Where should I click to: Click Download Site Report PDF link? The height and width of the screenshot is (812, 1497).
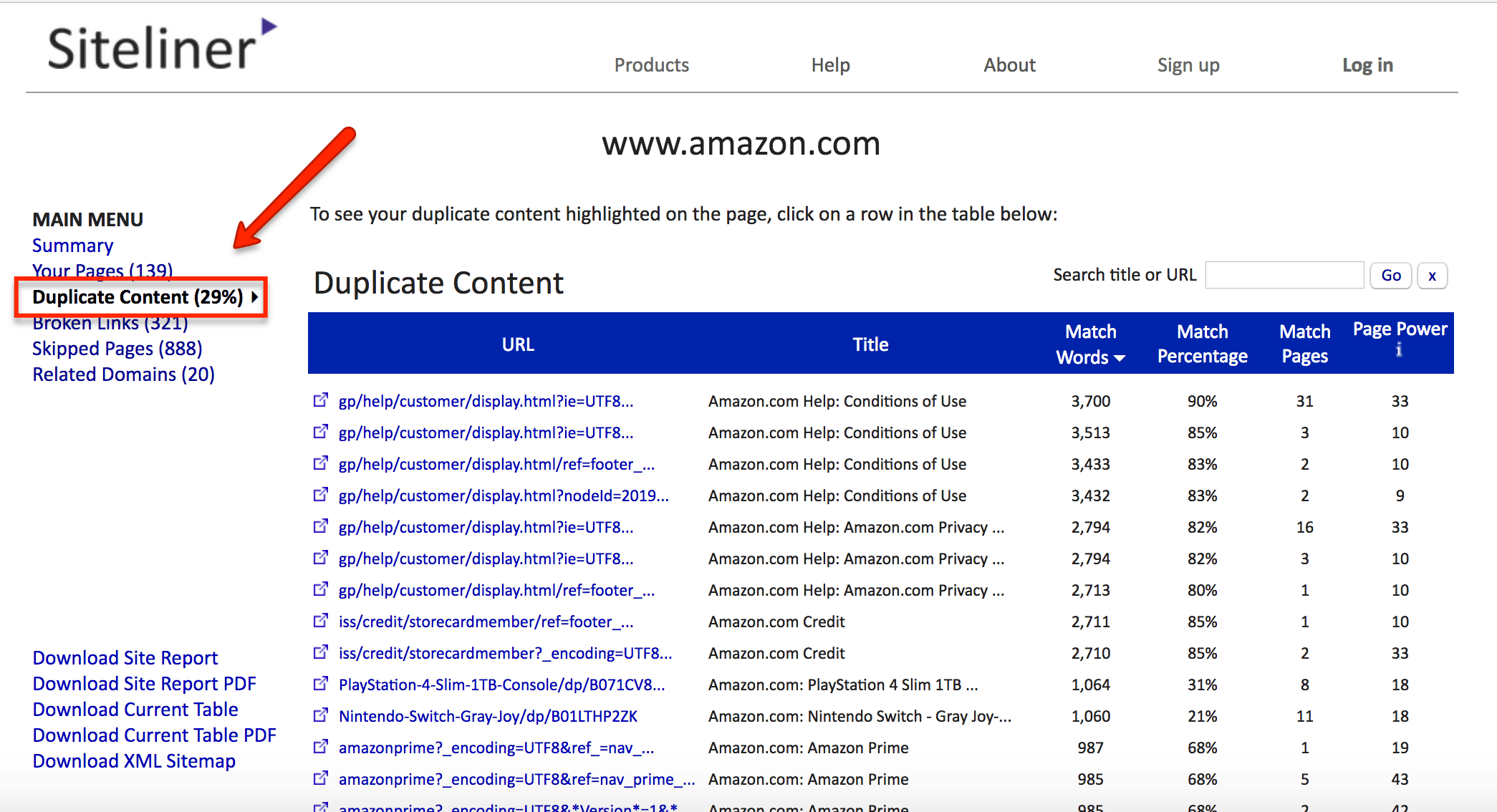pos(144,684)
